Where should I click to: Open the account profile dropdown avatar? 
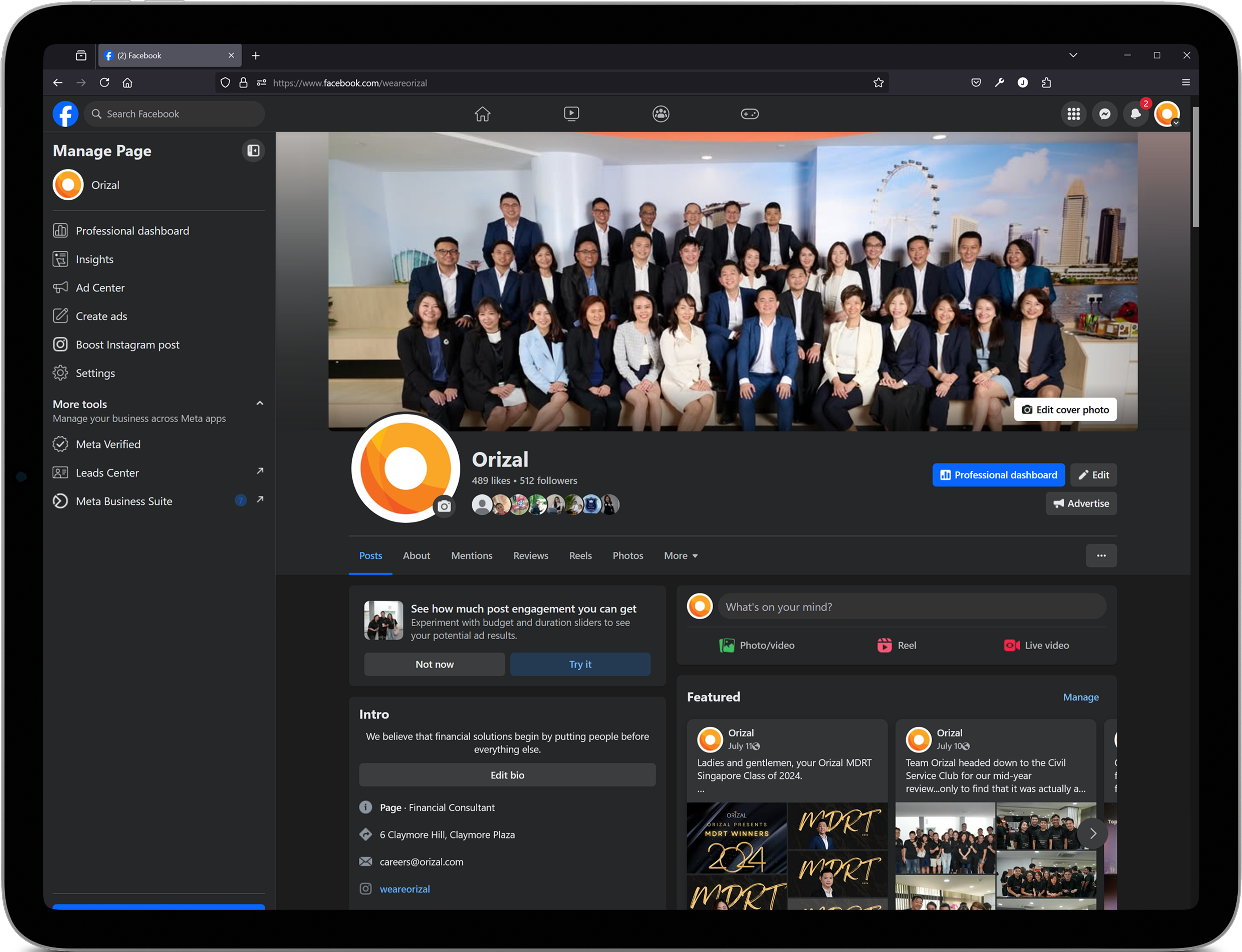1167,114
